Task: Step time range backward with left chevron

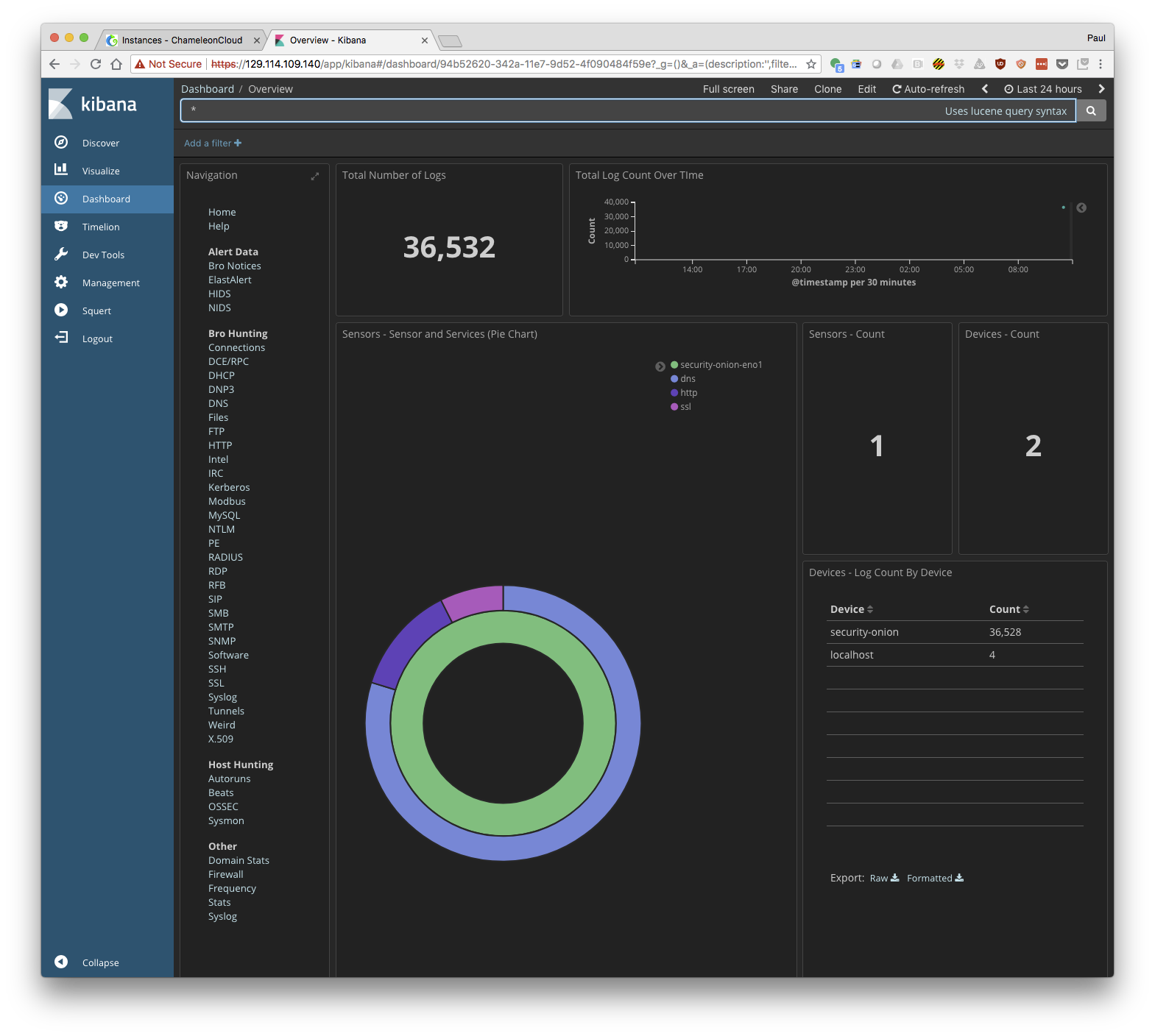Action: point(984,89)
